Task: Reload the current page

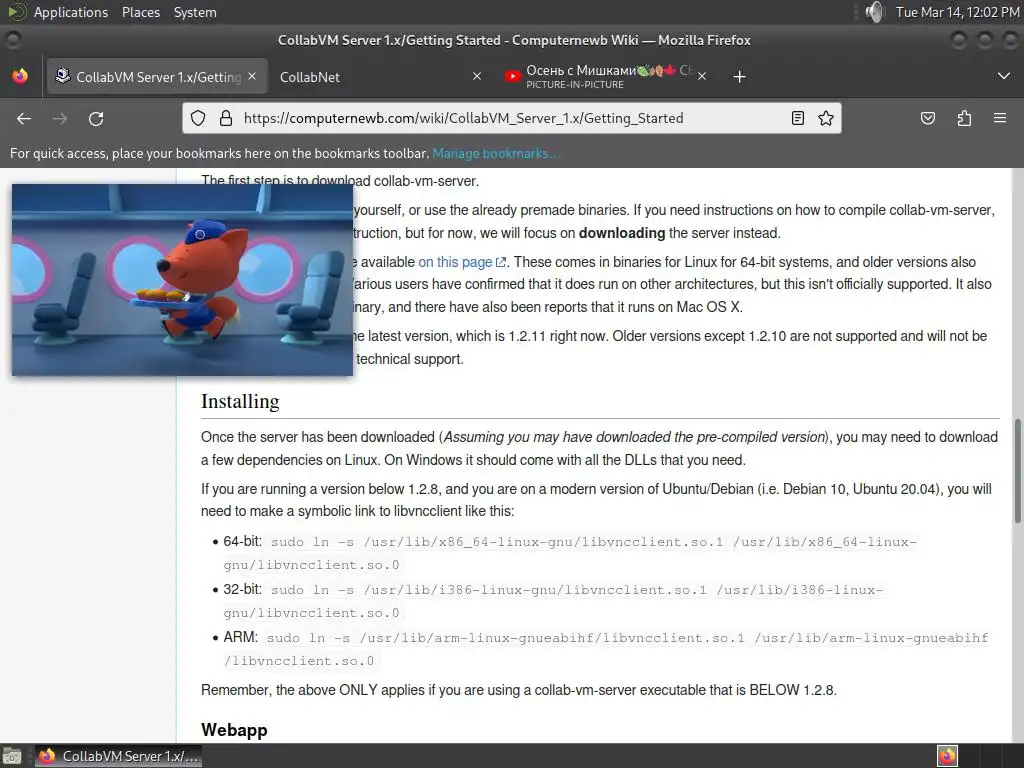Action: (96, 118)
